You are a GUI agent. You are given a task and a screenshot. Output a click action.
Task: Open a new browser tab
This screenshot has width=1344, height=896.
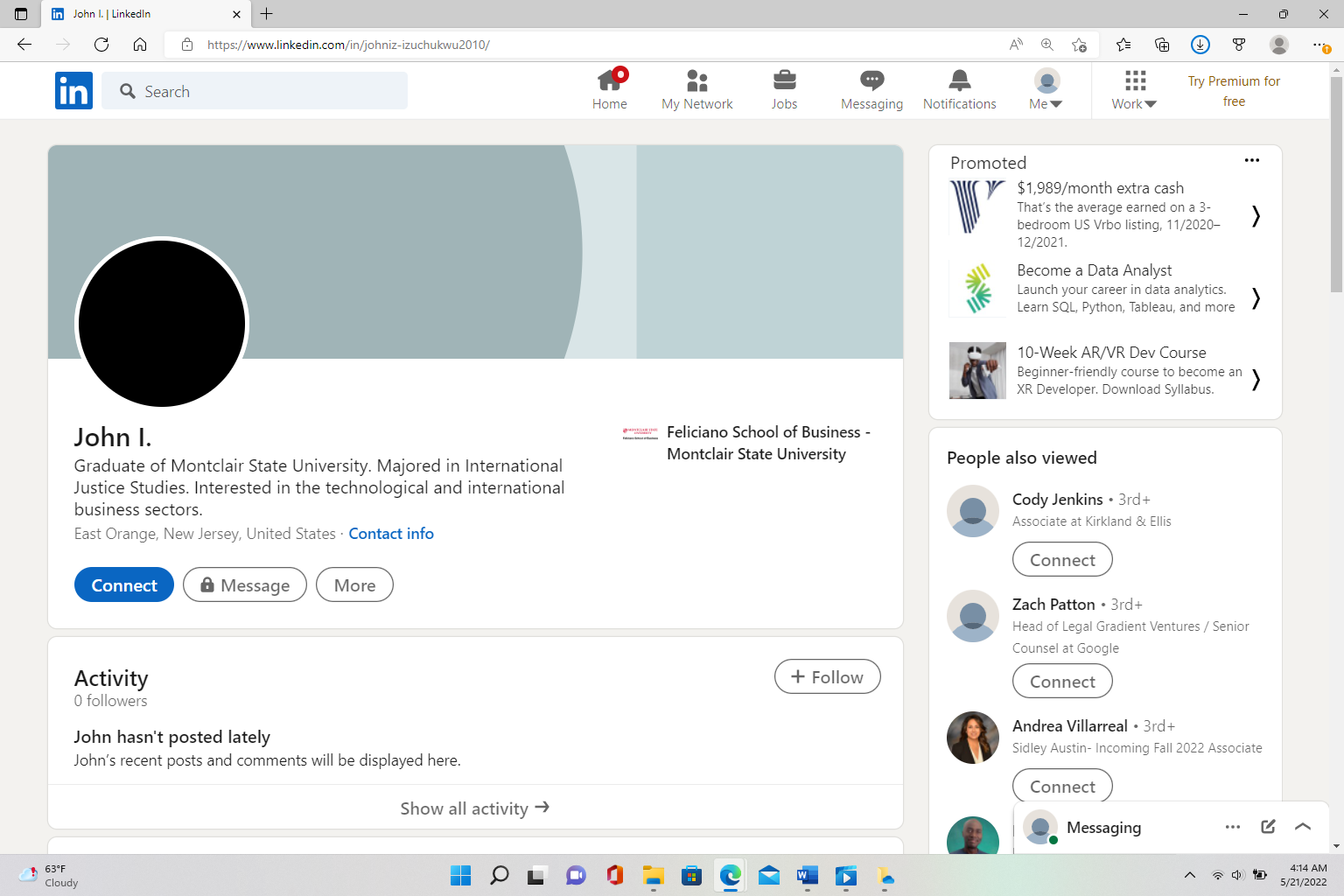coord(267,14)
